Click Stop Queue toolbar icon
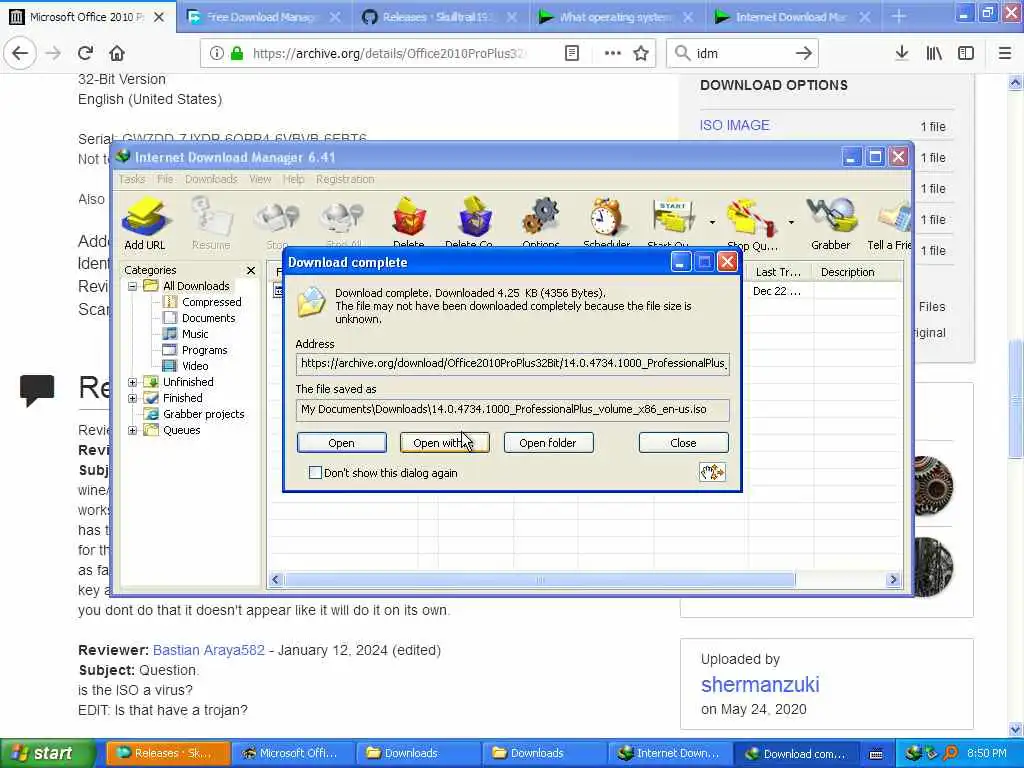This screenshot has height=768, width=1024. [751, 223]
